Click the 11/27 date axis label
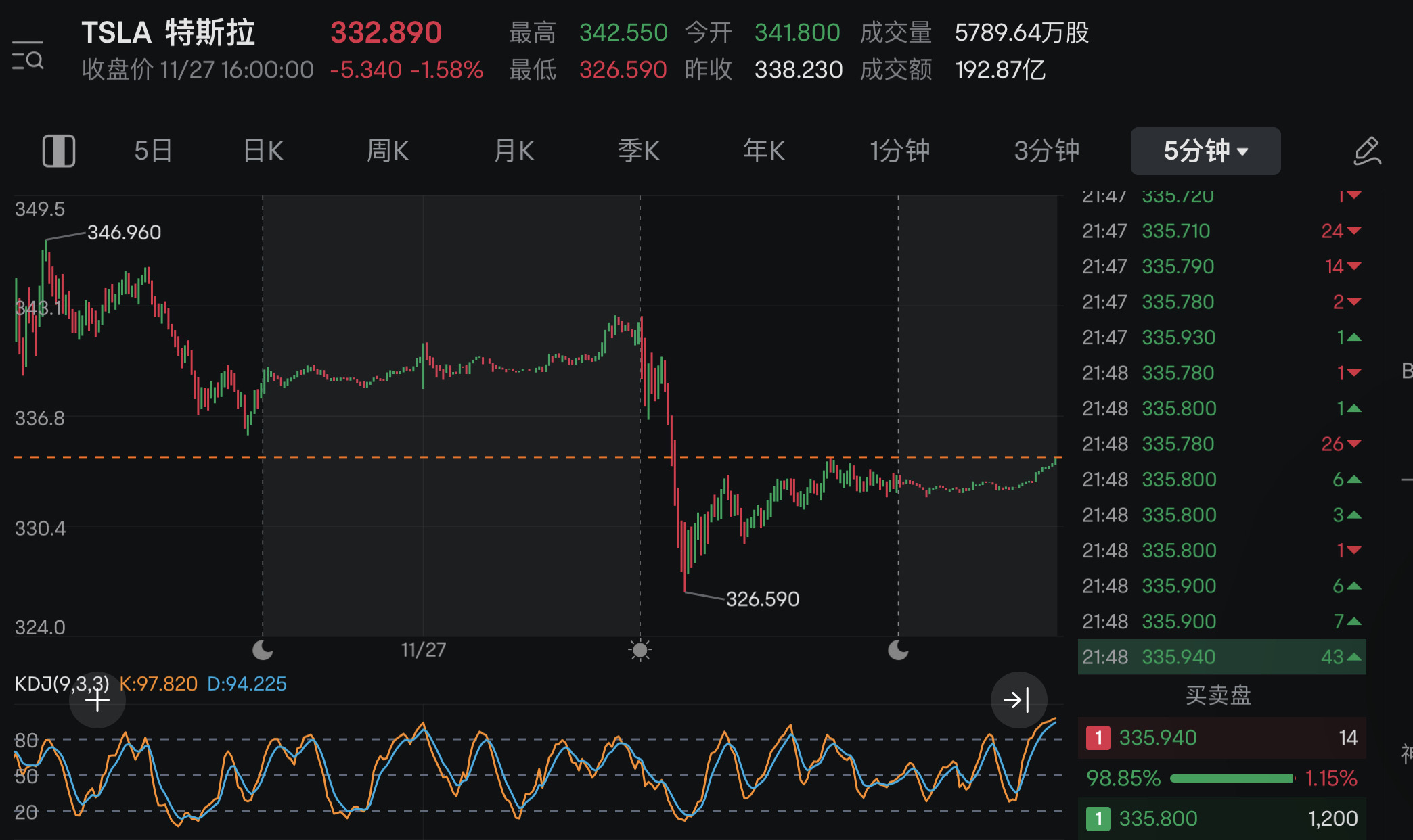Viewport: 1413px width, 840px height. [424, 650]
